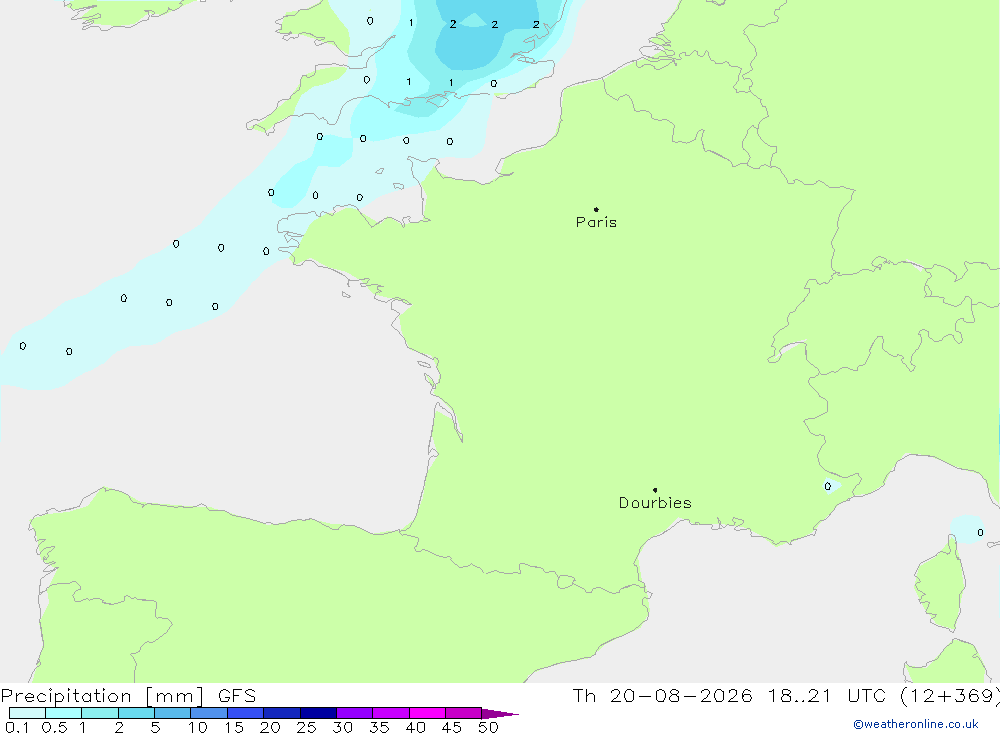
Task: Click the legend value '10'
Action: pyautogui.click(x=198, y=727)
